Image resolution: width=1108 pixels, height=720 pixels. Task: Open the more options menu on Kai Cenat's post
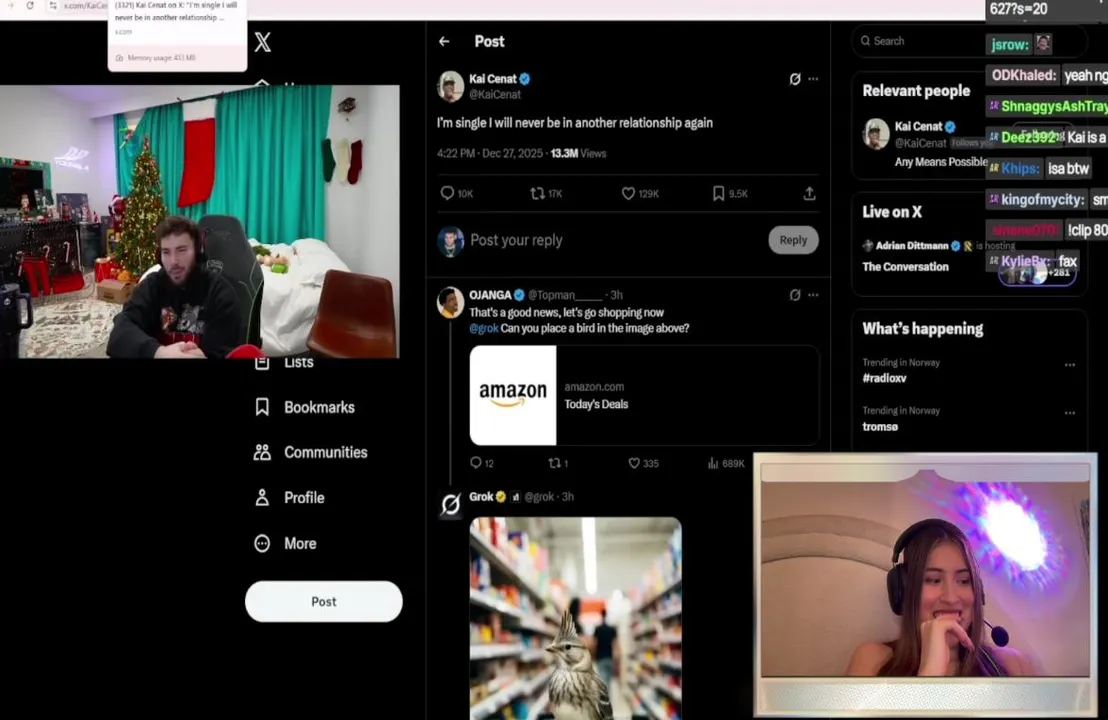pyautogui.click(x=813, y=79)
